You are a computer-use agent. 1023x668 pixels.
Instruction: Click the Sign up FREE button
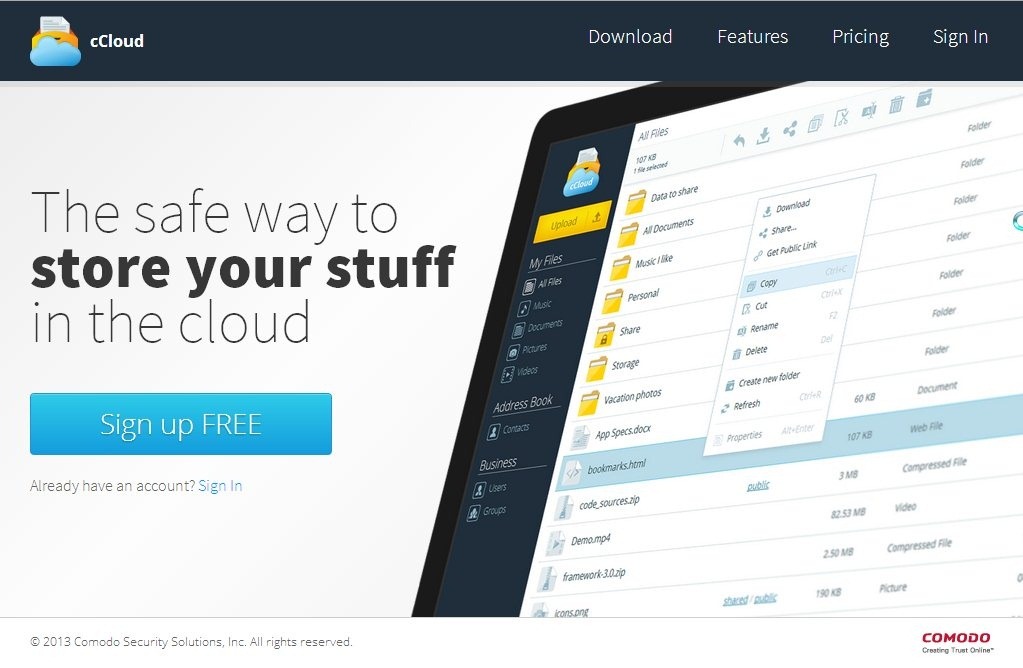pyautogui.click(x=181, y=424)
